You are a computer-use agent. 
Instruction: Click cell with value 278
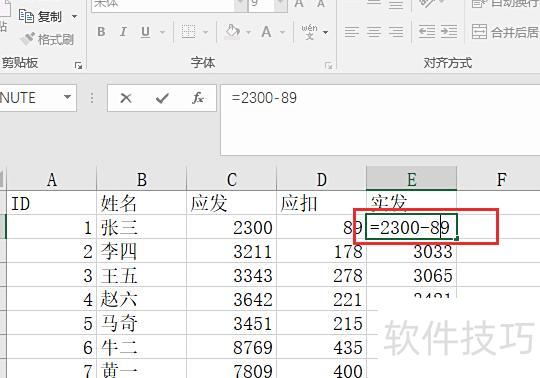(321, 275)
